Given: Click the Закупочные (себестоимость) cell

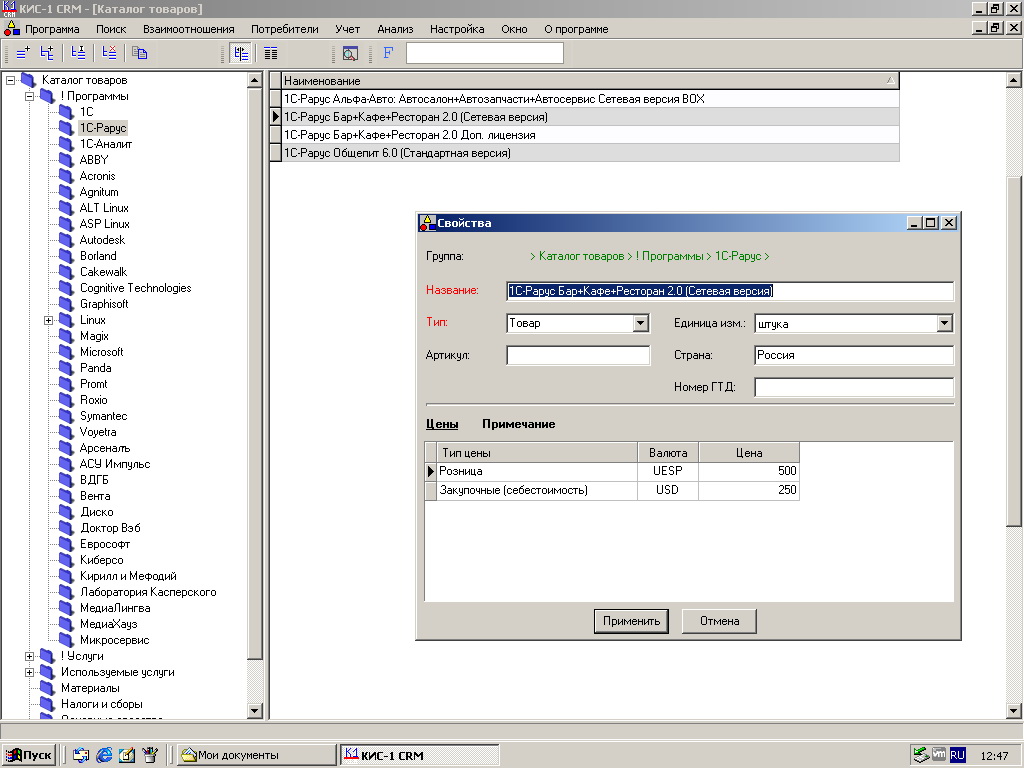Looking at the screenshot, I should [537, 490].
